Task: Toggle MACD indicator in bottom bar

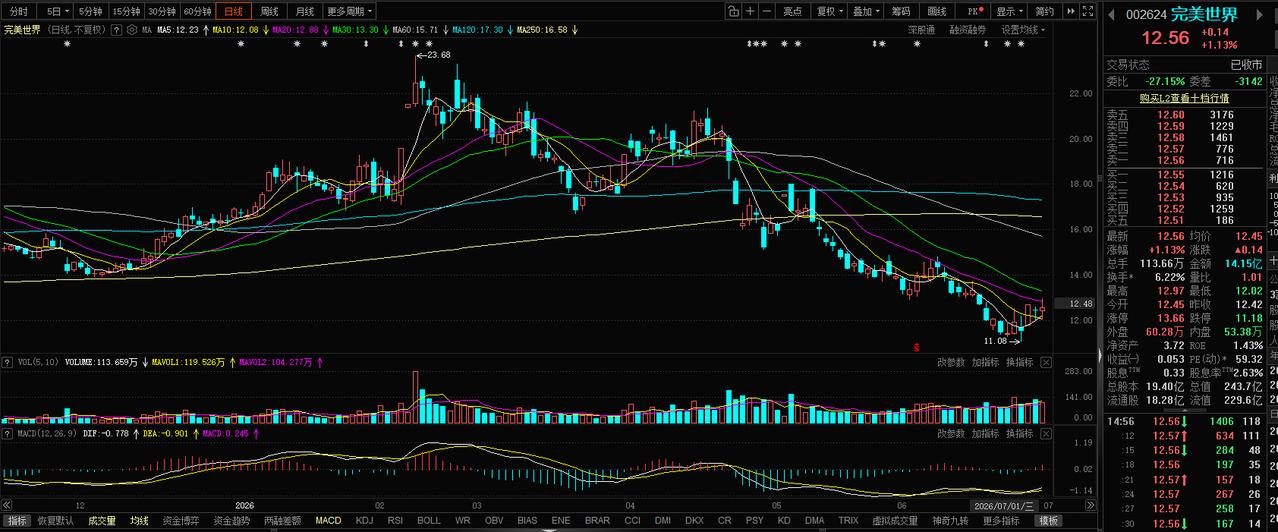Action: click(x=328, y=521)
